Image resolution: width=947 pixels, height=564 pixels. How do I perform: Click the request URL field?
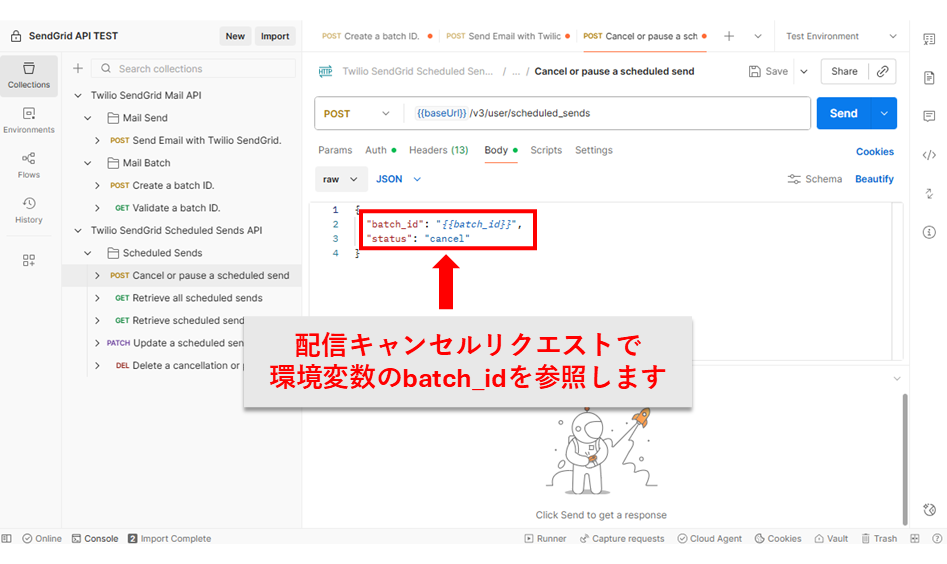pyautogui.click(x=608, y=114)
